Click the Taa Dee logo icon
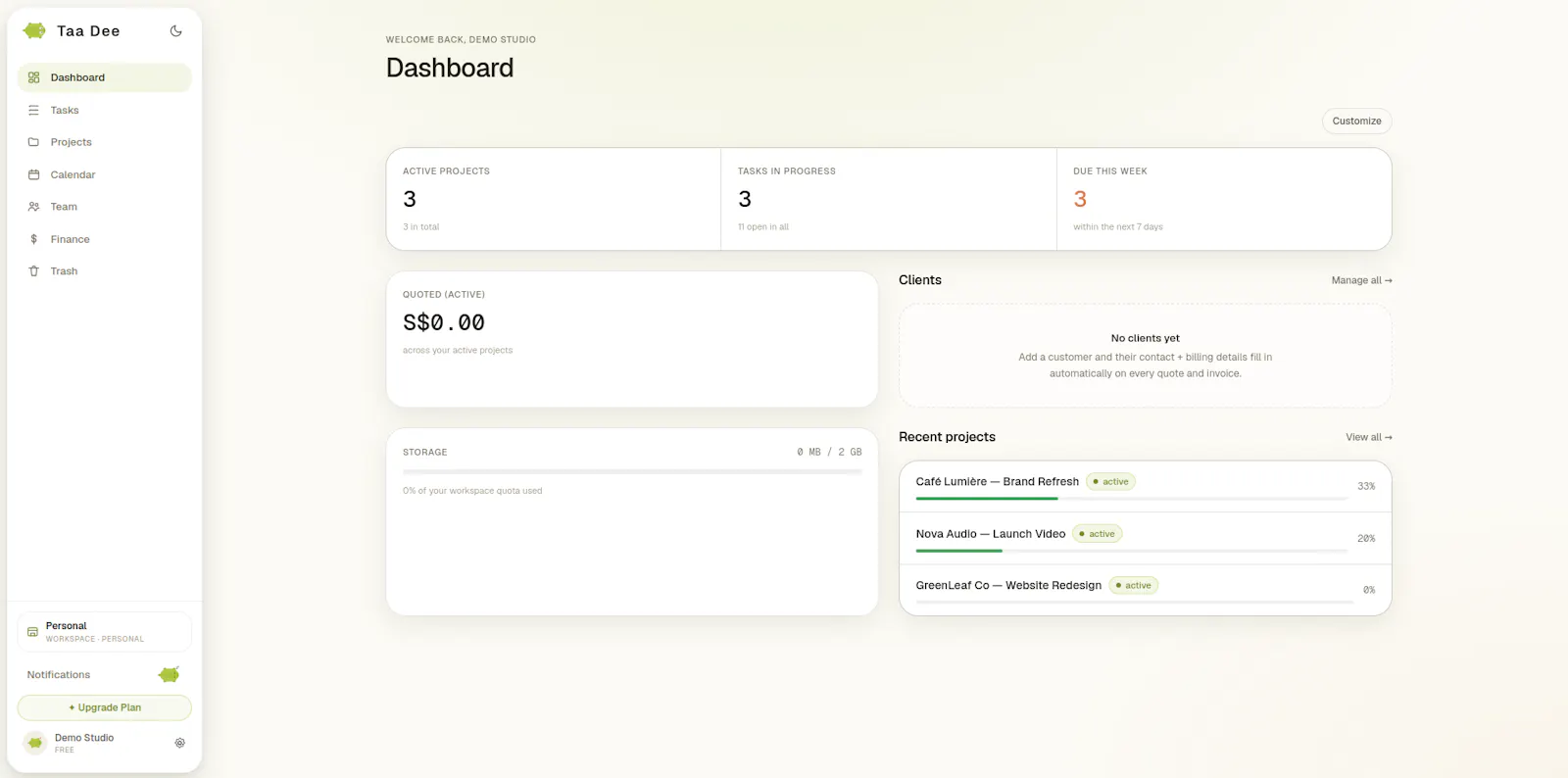Image resolution: width=1568 pixels, height=778 pixels. click(34, 30)
